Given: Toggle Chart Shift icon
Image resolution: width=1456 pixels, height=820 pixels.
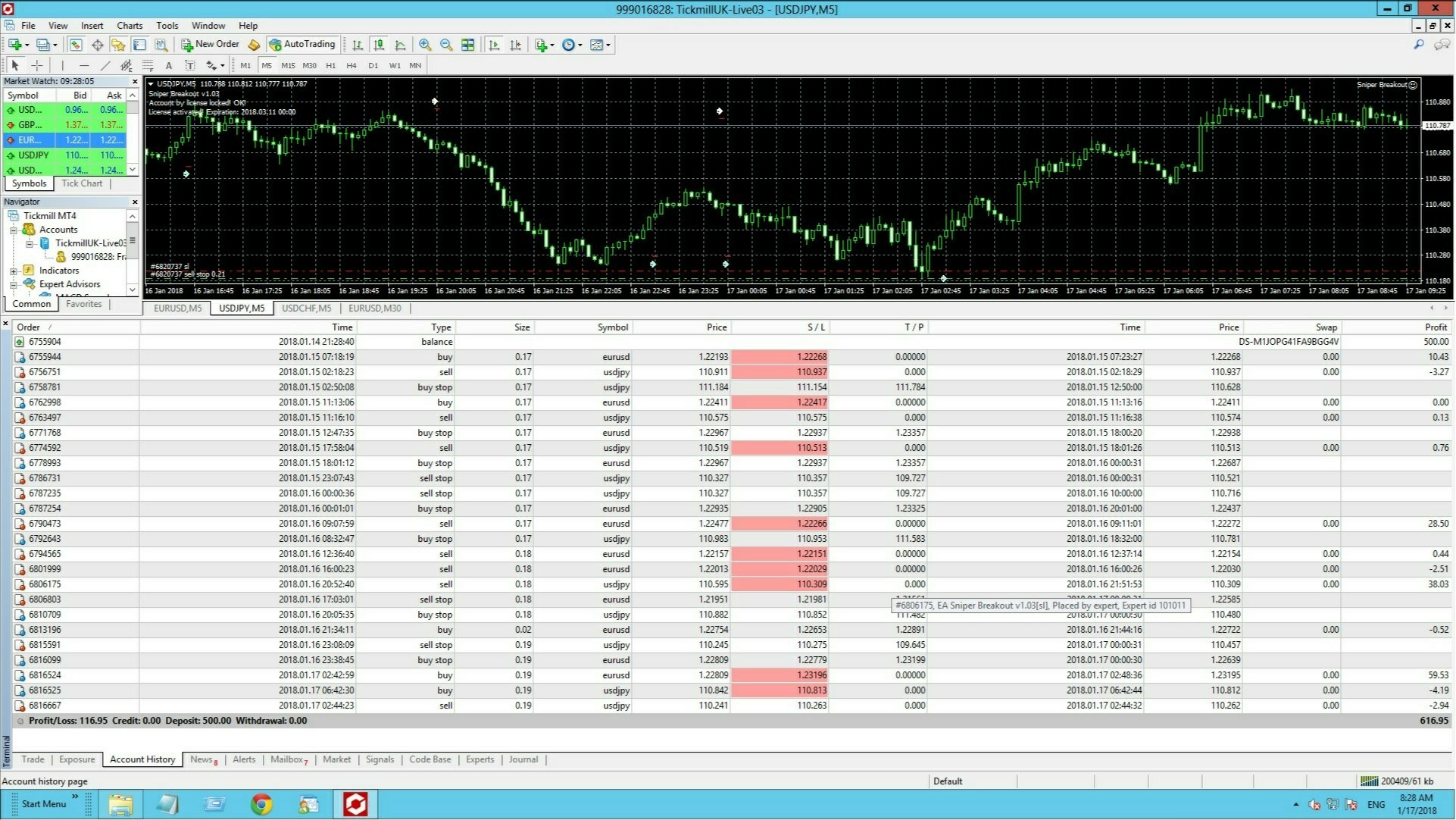Looking at the screenshot, I should click(515, 45).
